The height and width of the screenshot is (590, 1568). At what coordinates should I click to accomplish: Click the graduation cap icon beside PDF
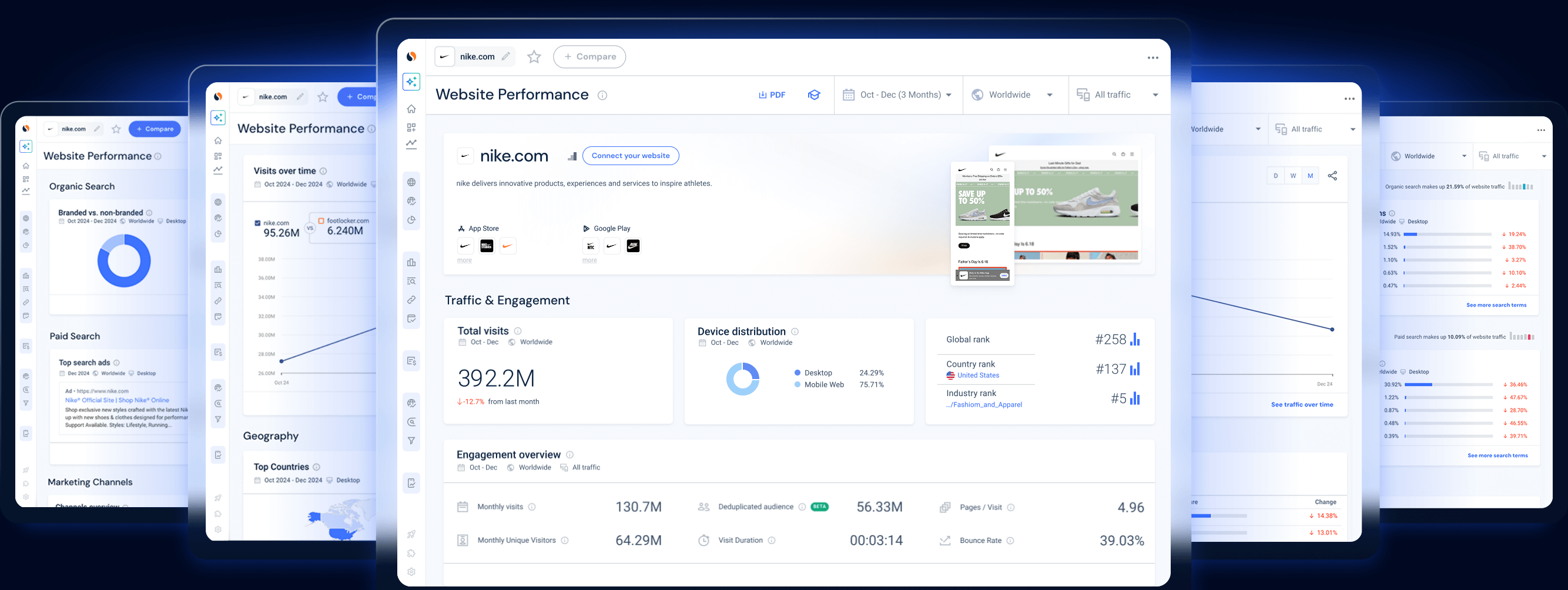coord(814,95)
